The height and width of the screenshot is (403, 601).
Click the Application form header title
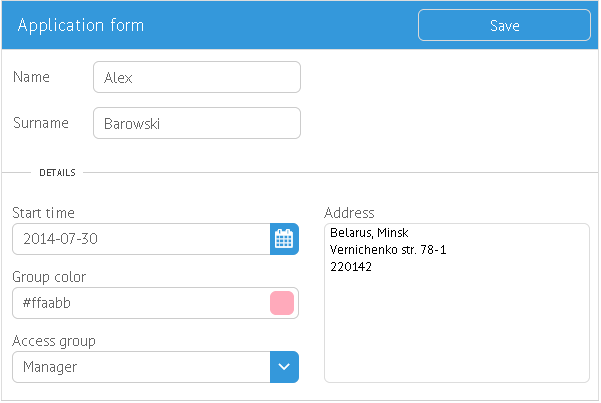pyautogui.click(x=81, y=25)
